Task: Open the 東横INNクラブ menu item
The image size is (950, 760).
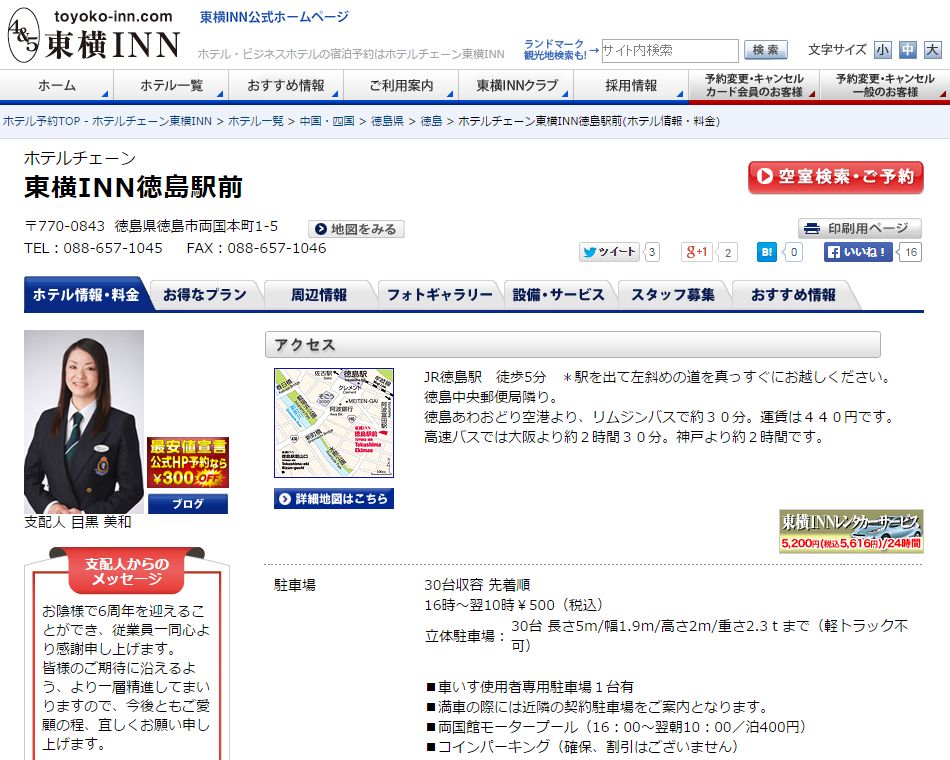Action: 516,85
